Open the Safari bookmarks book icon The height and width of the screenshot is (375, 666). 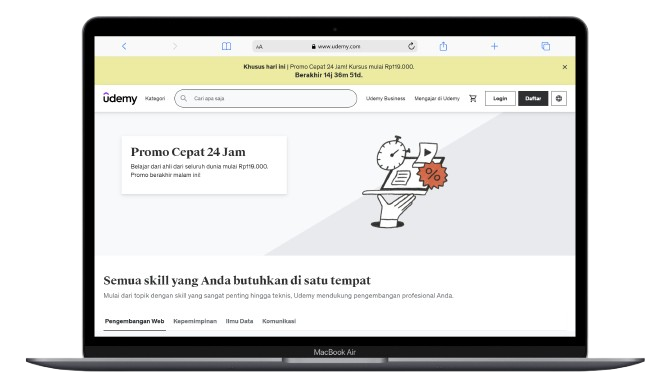(x=226, y=46)
